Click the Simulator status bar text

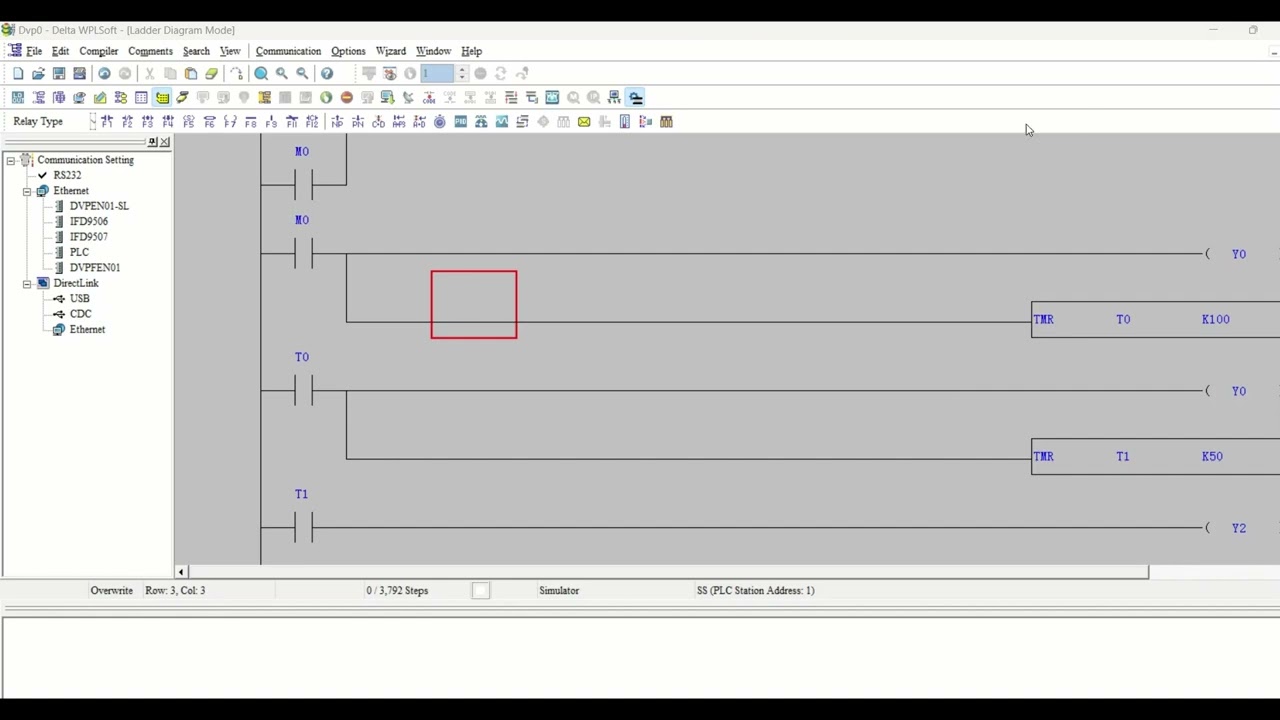(x=559, y=591)
